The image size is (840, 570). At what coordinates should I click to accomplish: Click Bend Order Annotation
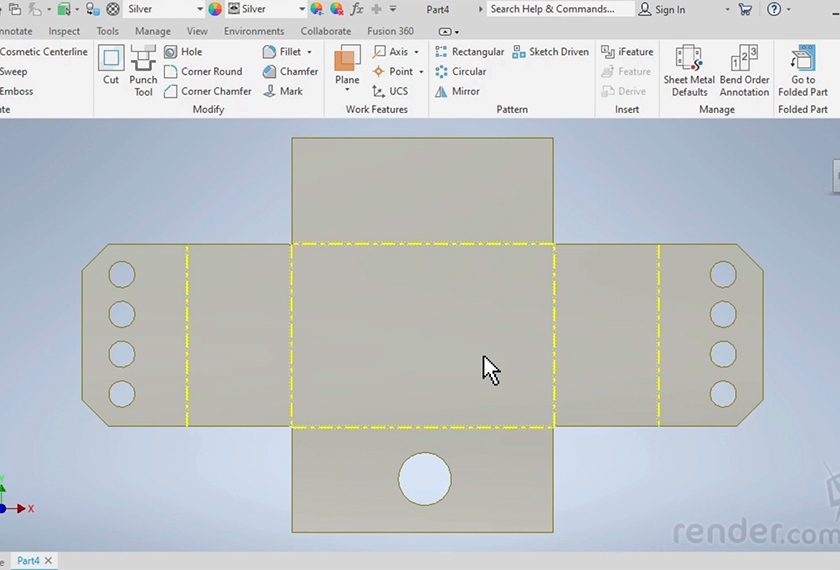click(744, 70)
